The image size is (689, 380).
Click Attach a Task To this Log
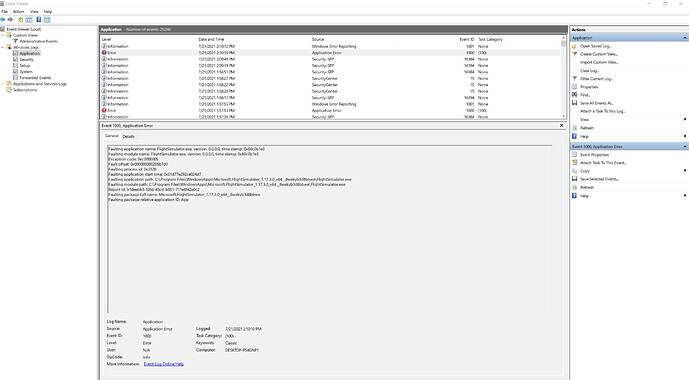click(x=602, y=112)
